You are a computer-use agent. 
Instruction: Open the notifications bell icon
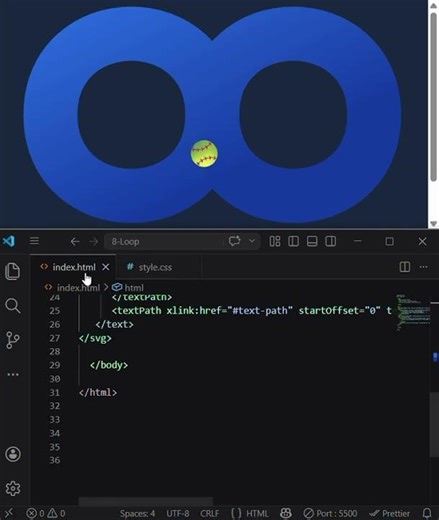pyautogui.click(x=427, y=513)
